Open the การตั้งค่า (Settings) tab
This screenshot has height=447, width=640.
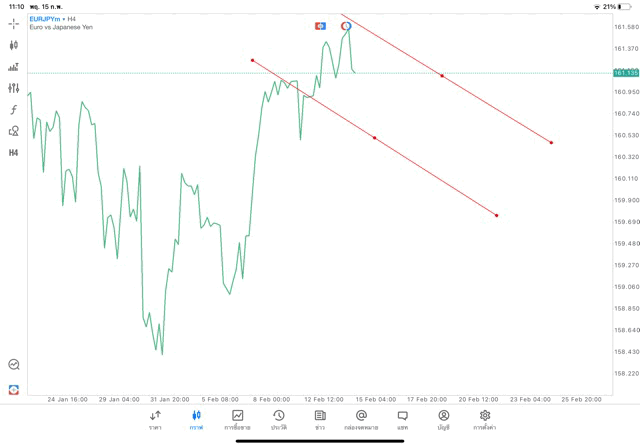point(485,419)
